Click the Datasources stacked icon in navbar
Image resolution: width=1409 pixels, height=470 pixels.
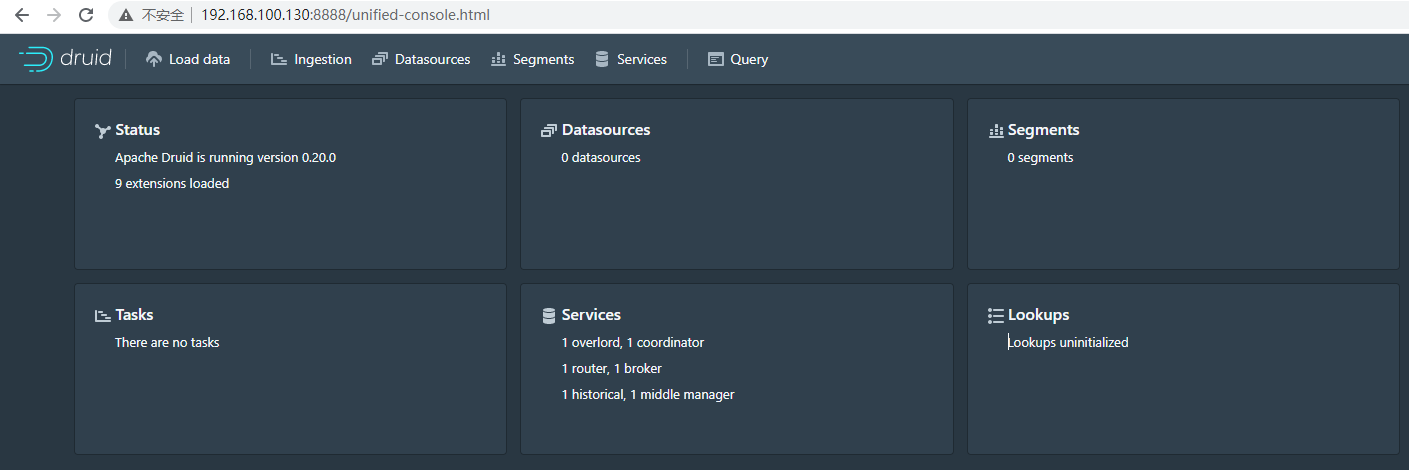379,59
